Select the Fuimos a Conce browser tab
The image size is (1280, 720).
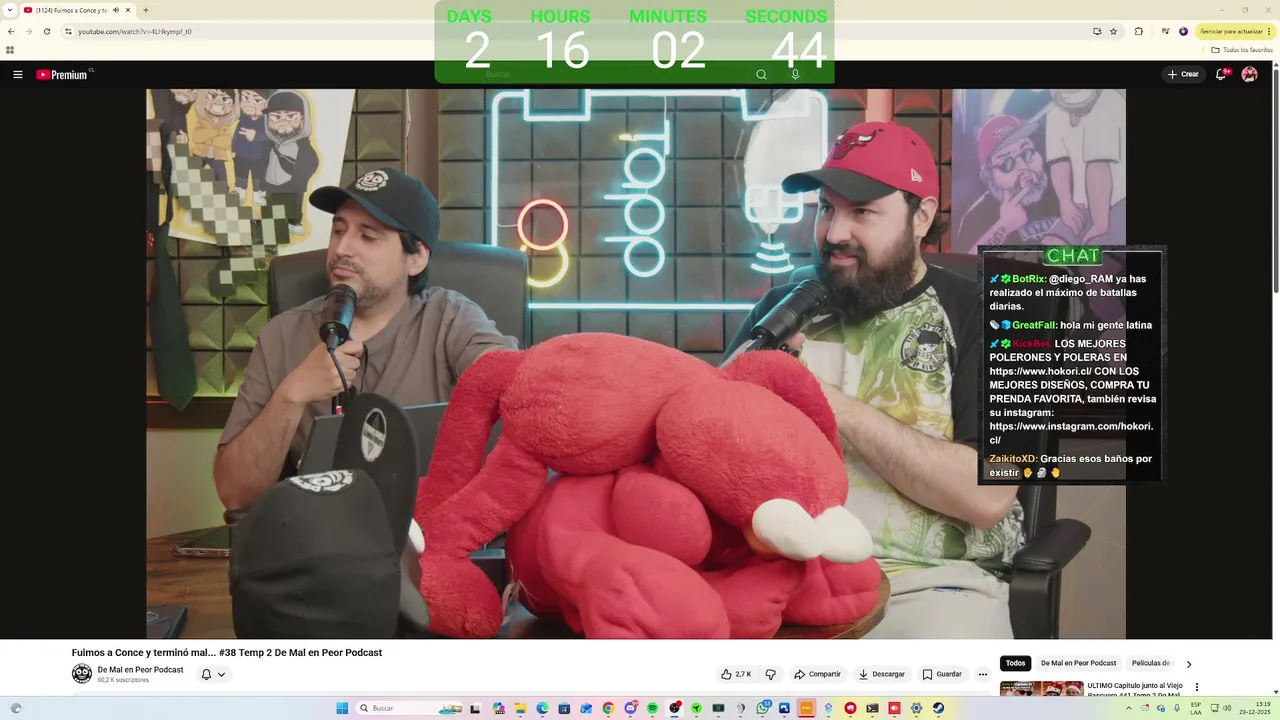pyautogui.click(x=78, y=10)
